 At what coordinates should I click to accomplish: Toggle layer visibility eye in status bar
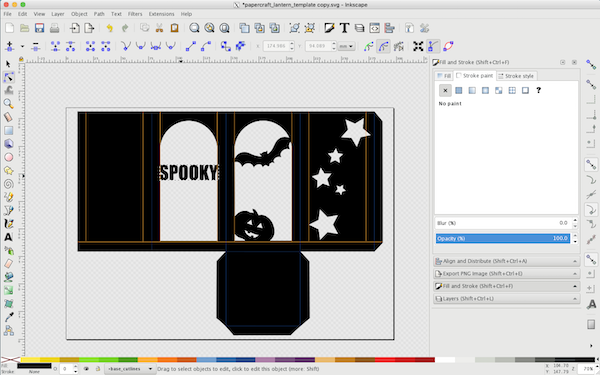pos(86,369)
